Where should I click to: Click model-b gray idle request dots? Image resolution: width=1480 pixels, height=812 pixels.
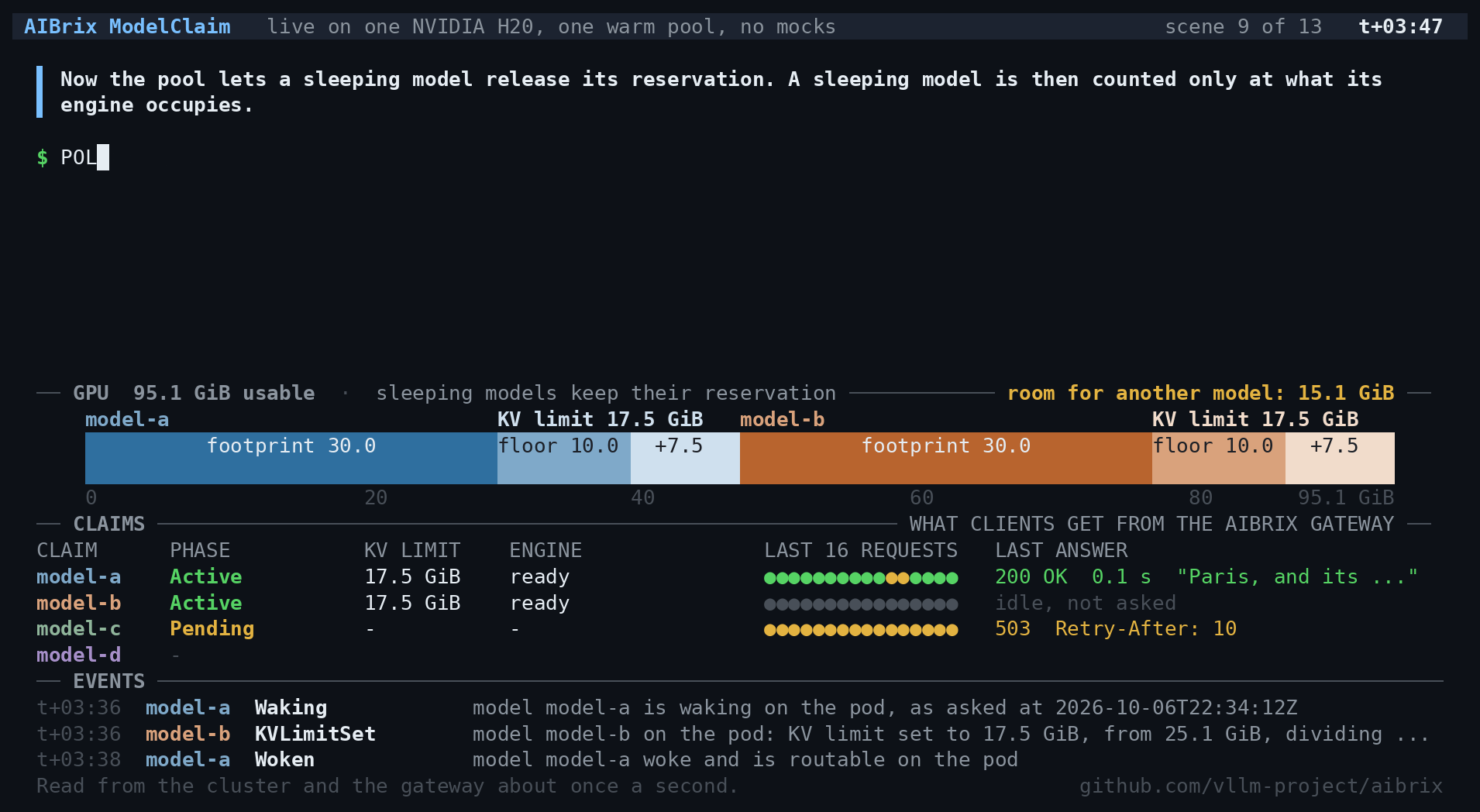pyautogui.click(x=861, y=604)
